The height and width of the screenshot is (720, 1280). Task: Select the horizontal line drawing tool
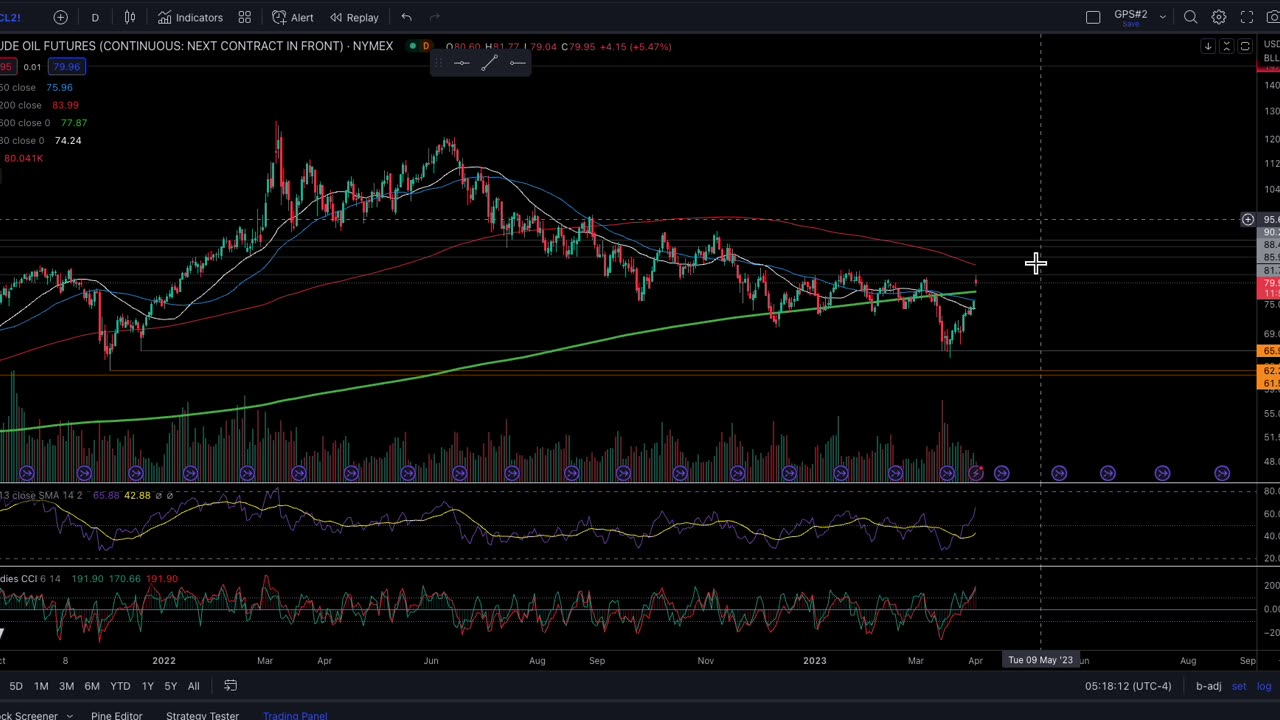(461, 63)
